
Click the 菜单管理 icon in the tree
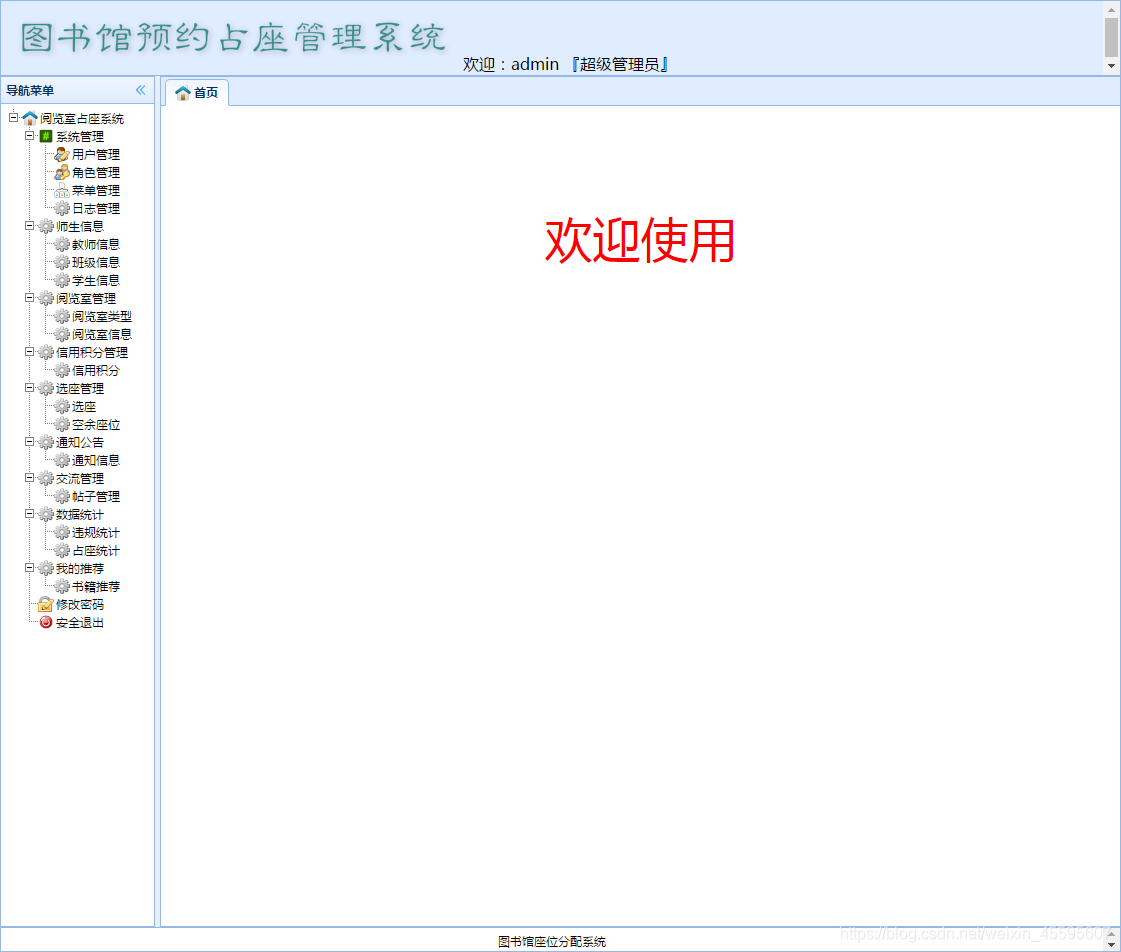(x=63, y=190)
